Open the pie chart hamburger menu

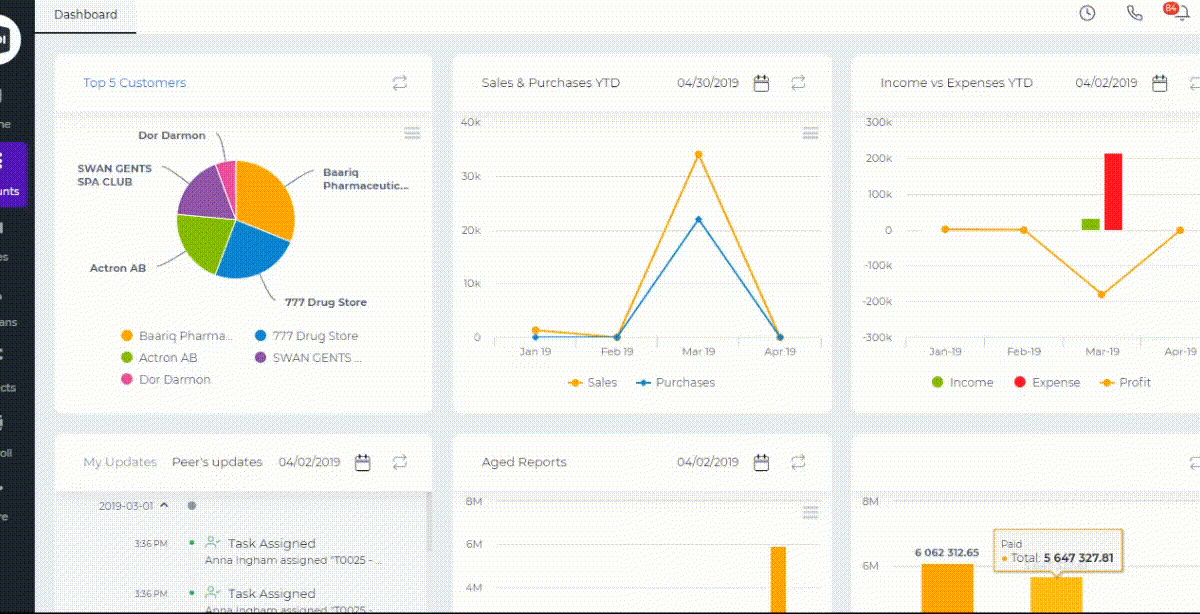[412, 134]
